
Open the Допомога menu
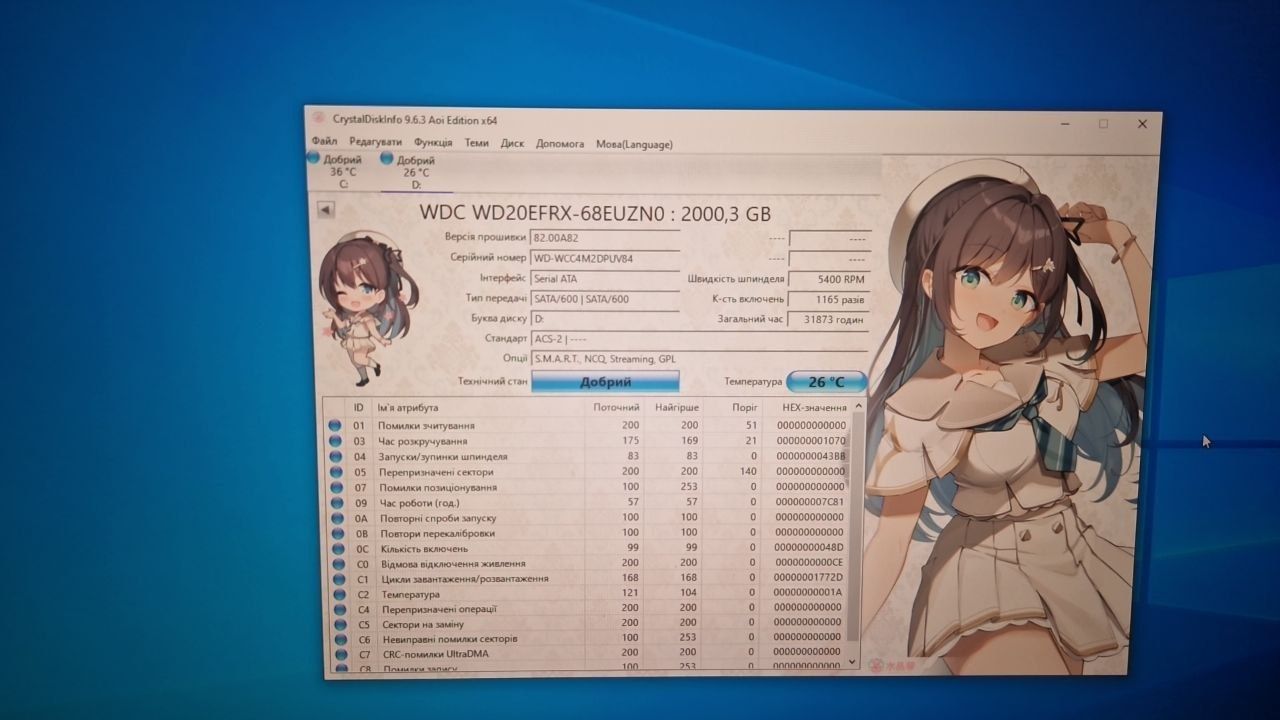pyautogui.click(x=560, y=144)
